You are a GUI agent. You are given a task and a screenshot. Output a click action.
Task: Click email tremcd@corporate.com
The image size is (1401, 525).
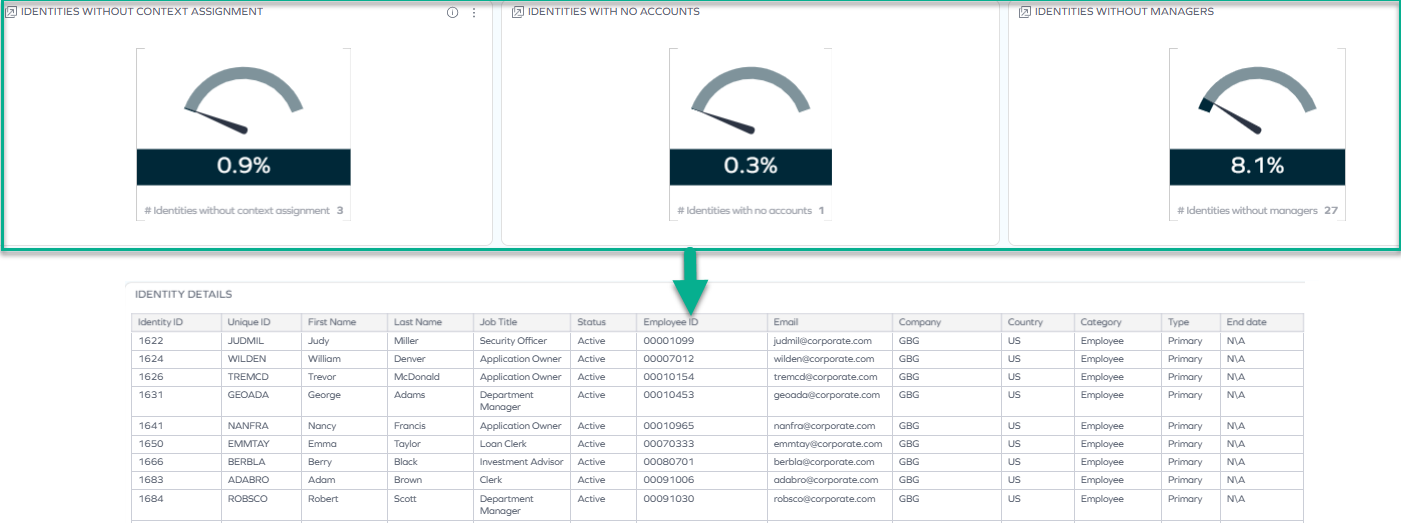[826, 377]
